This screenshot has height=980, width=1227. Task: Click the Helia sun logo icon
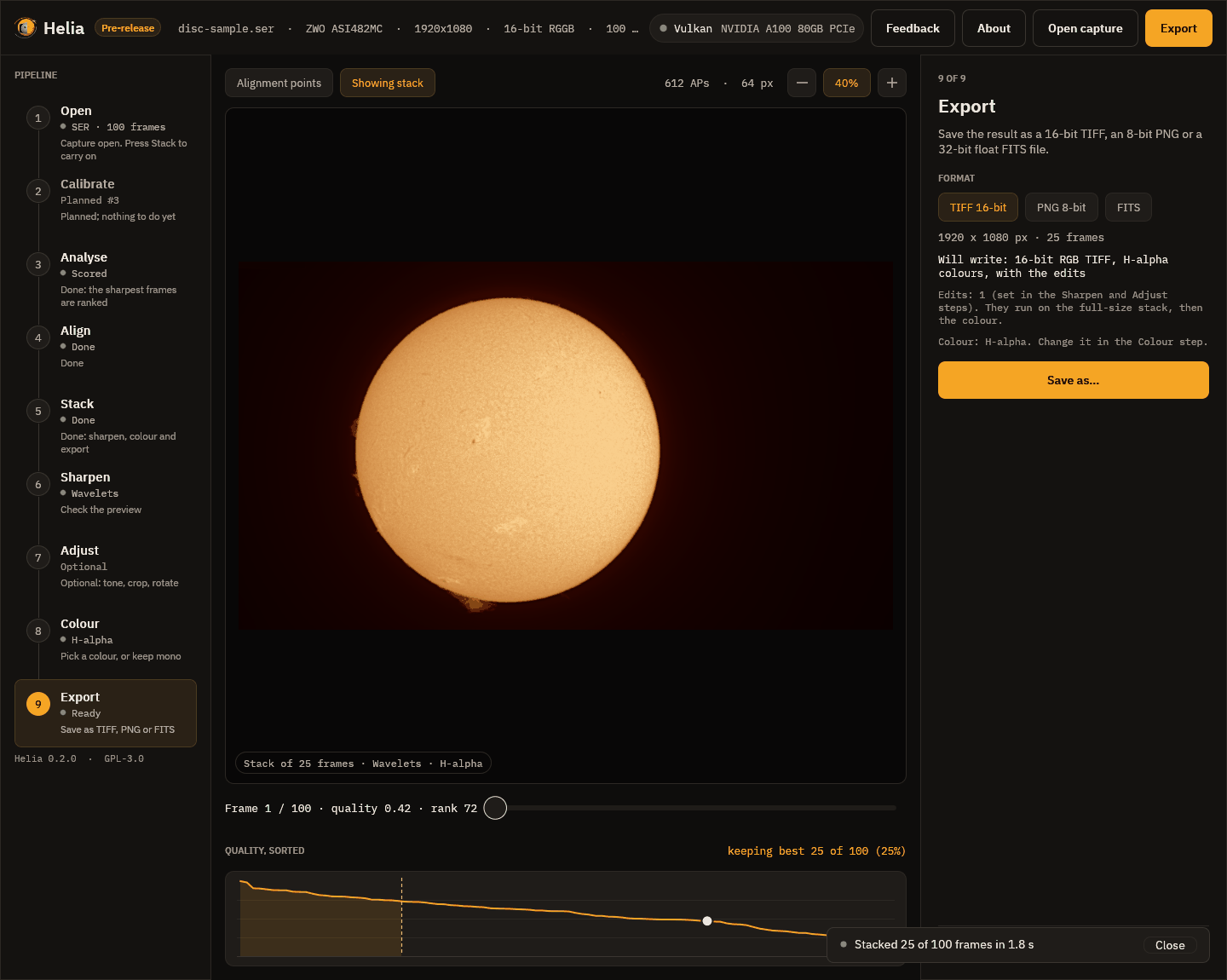pos(26,28)
